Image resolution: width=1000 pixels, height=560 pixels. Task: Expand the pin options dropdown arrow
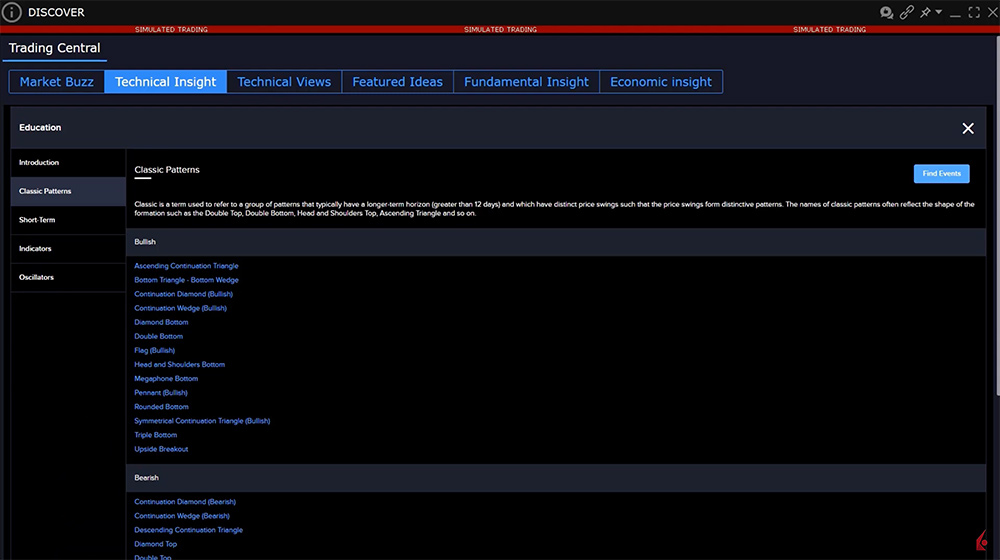939,11
